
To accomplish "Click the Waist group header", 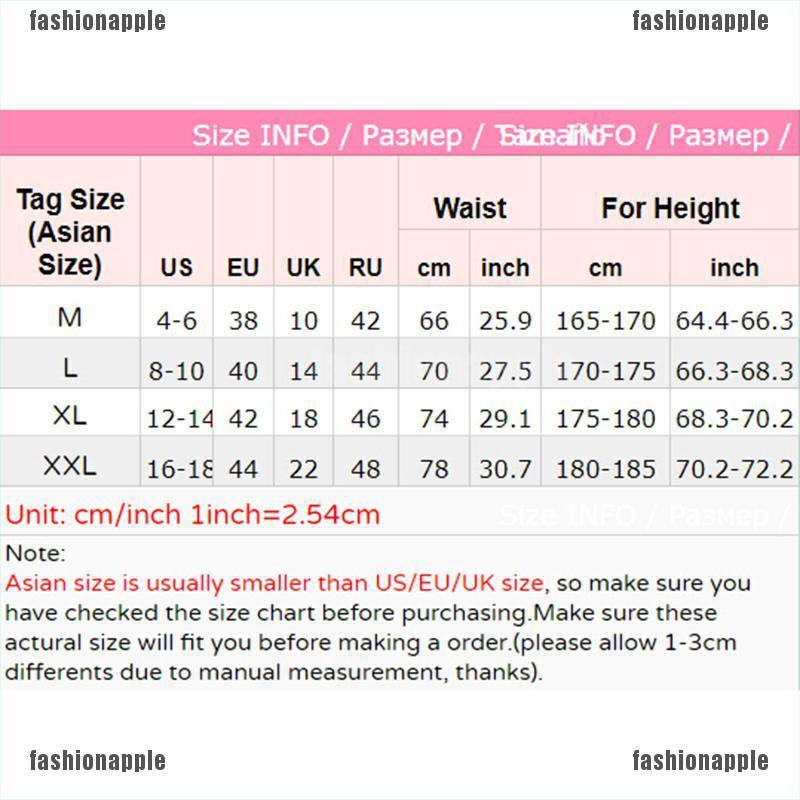I will pyautogui.click(x=469, y=208).
